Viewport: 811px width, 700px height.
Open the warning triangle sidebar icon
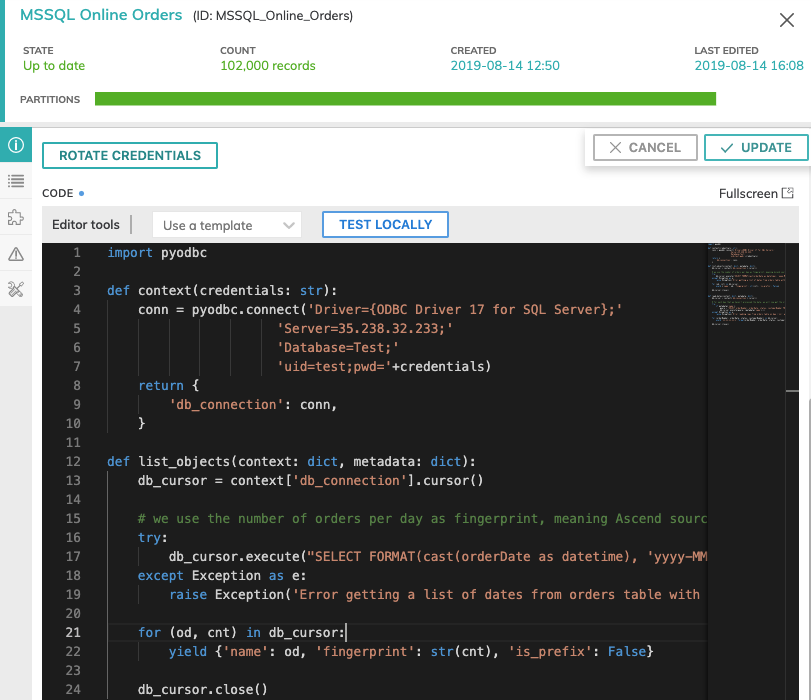tap(15, 254)
